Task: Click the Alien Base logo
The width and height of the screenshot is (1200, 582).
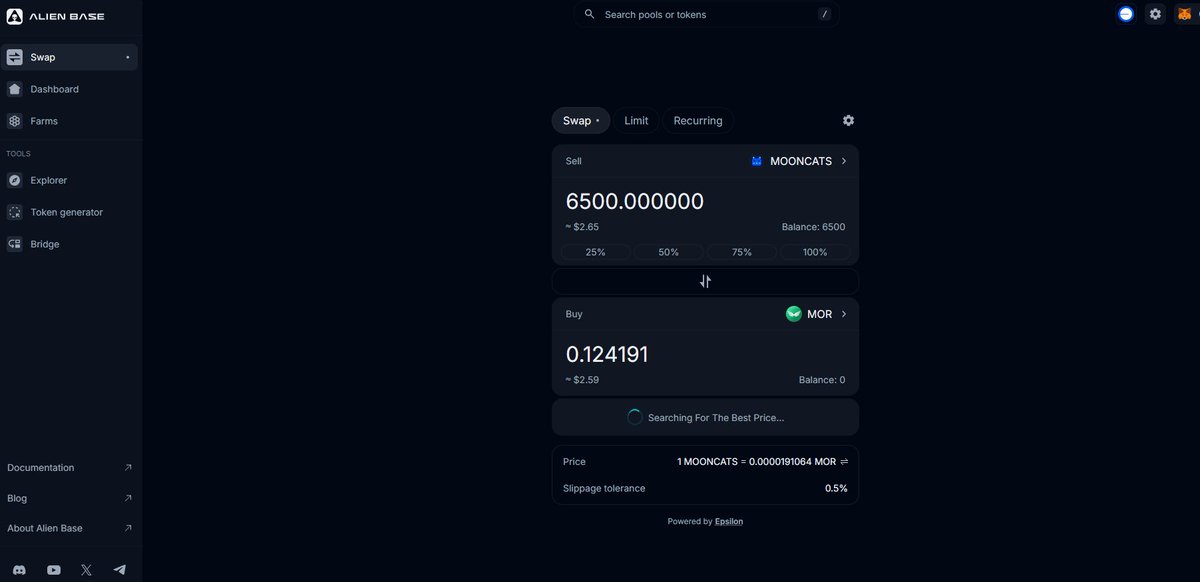Action: (x=56, y=16)
